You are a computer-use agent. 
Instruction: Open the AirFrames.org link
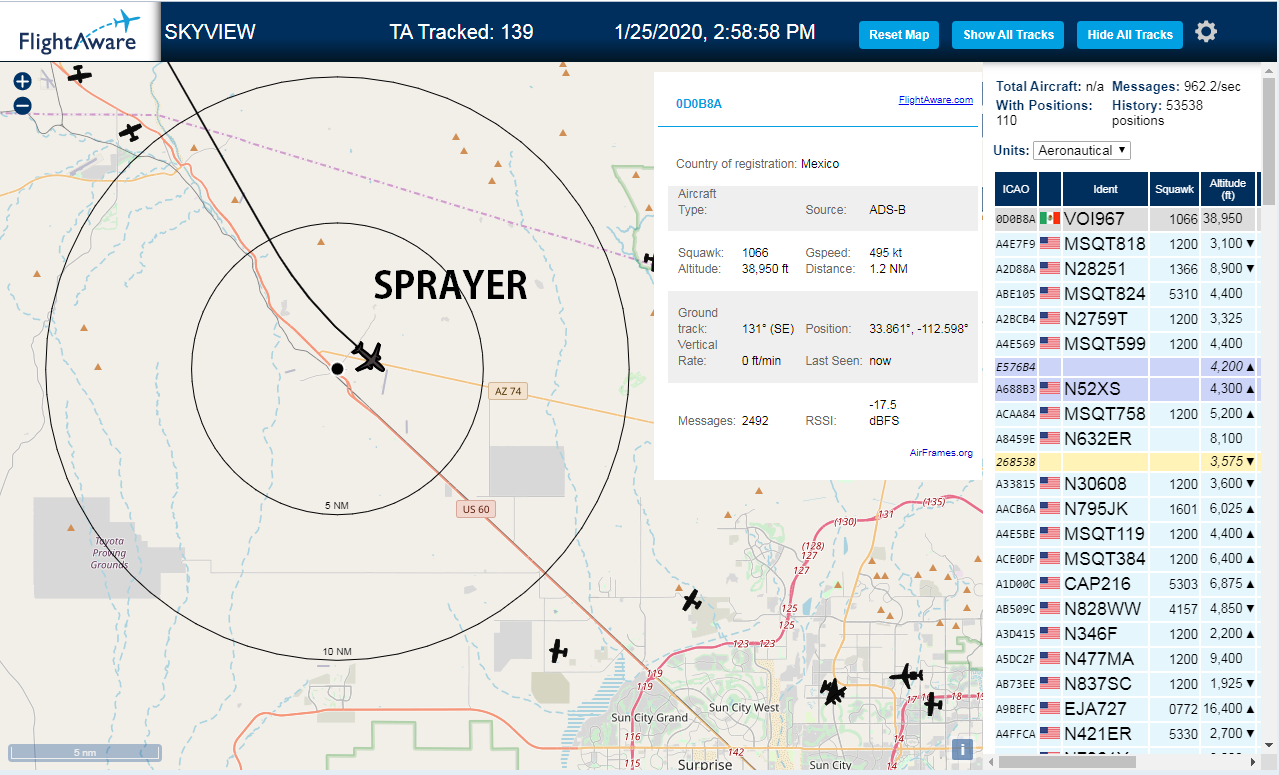pos(941,453)
